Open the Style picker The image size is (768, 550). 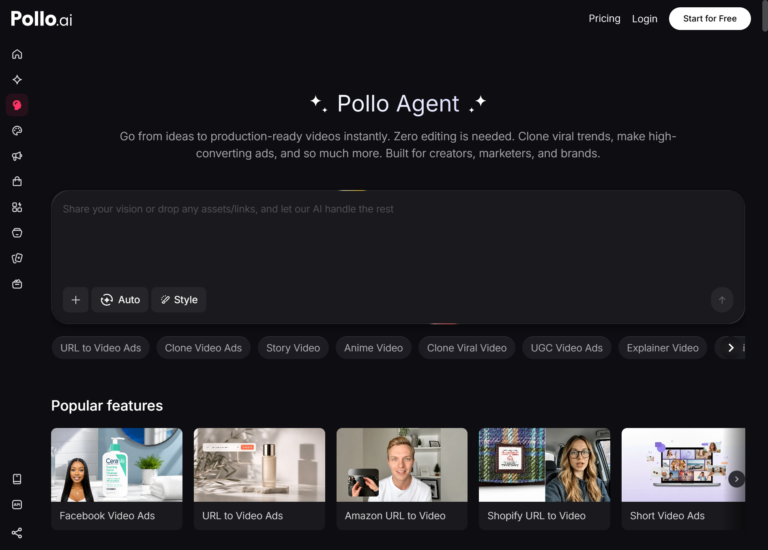179,300
